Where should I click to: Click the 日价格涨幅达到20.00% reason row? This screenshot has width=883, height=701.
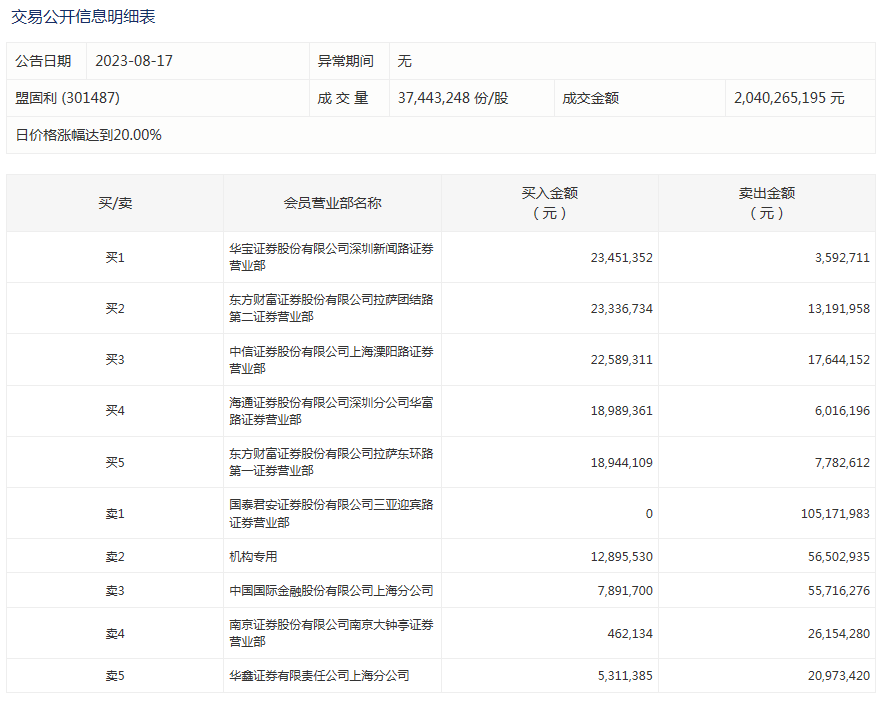(x=88, y=135)
